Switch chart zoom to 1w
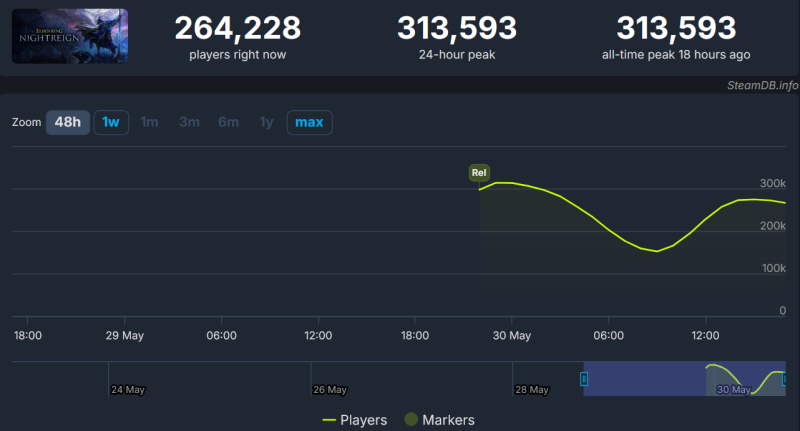The image size is (800, 431). (111, 122)
